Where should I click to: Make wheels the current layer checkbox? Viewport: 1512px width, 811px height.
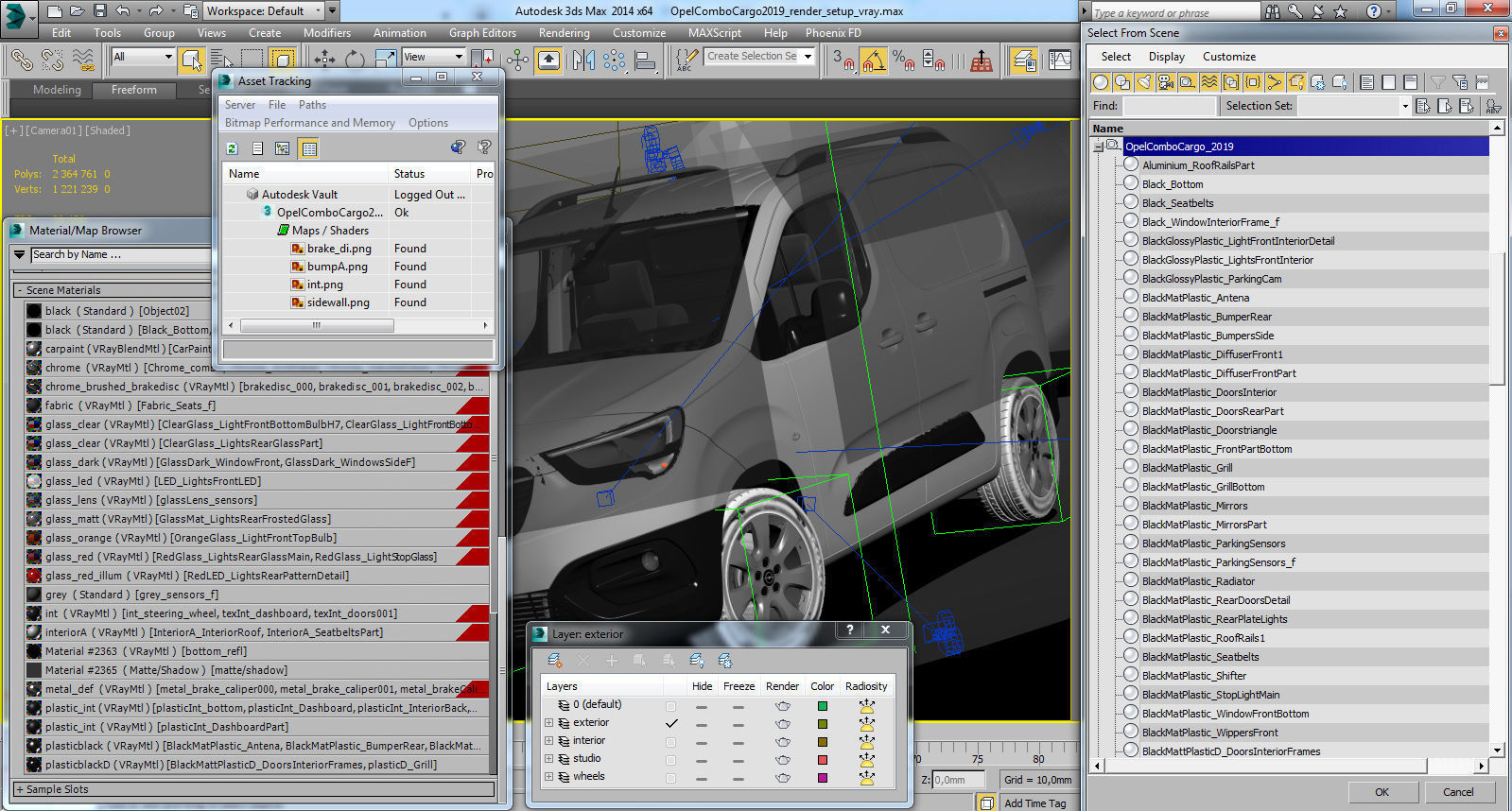tap(671, 777)
